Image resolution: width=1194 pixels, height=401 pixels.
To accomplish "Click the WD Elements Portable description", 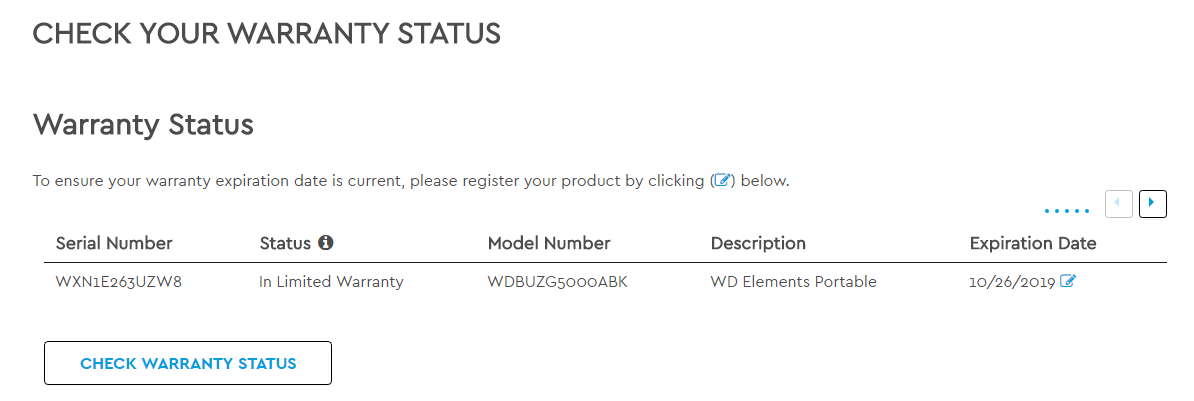I will [793, 282].
